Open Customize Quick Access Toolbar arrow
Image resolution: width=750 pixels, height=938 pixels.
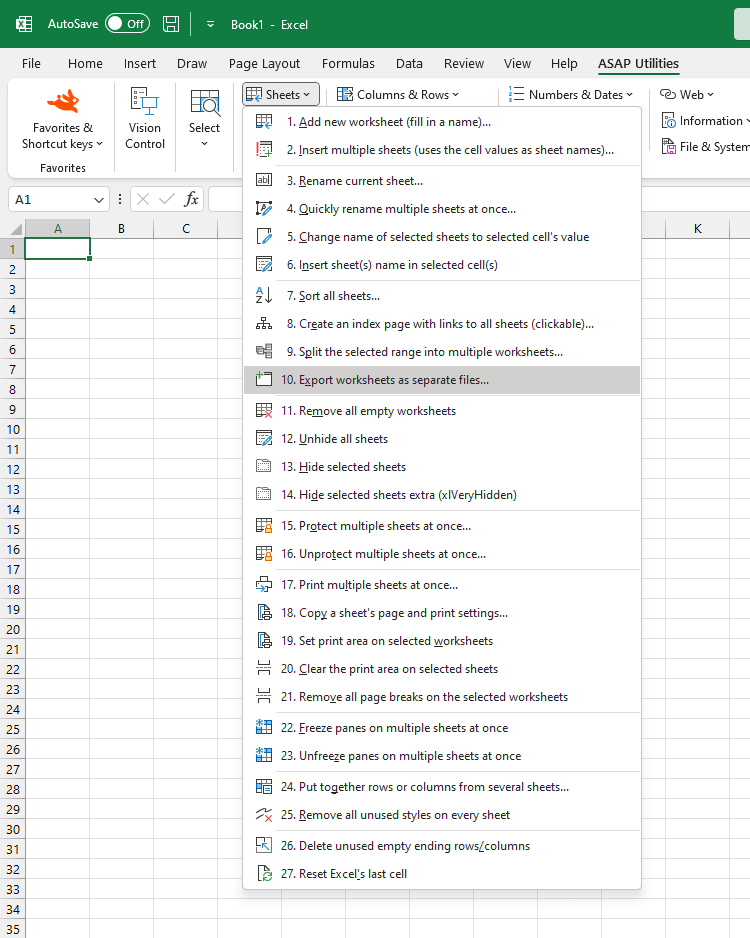[x=210, y=25]
